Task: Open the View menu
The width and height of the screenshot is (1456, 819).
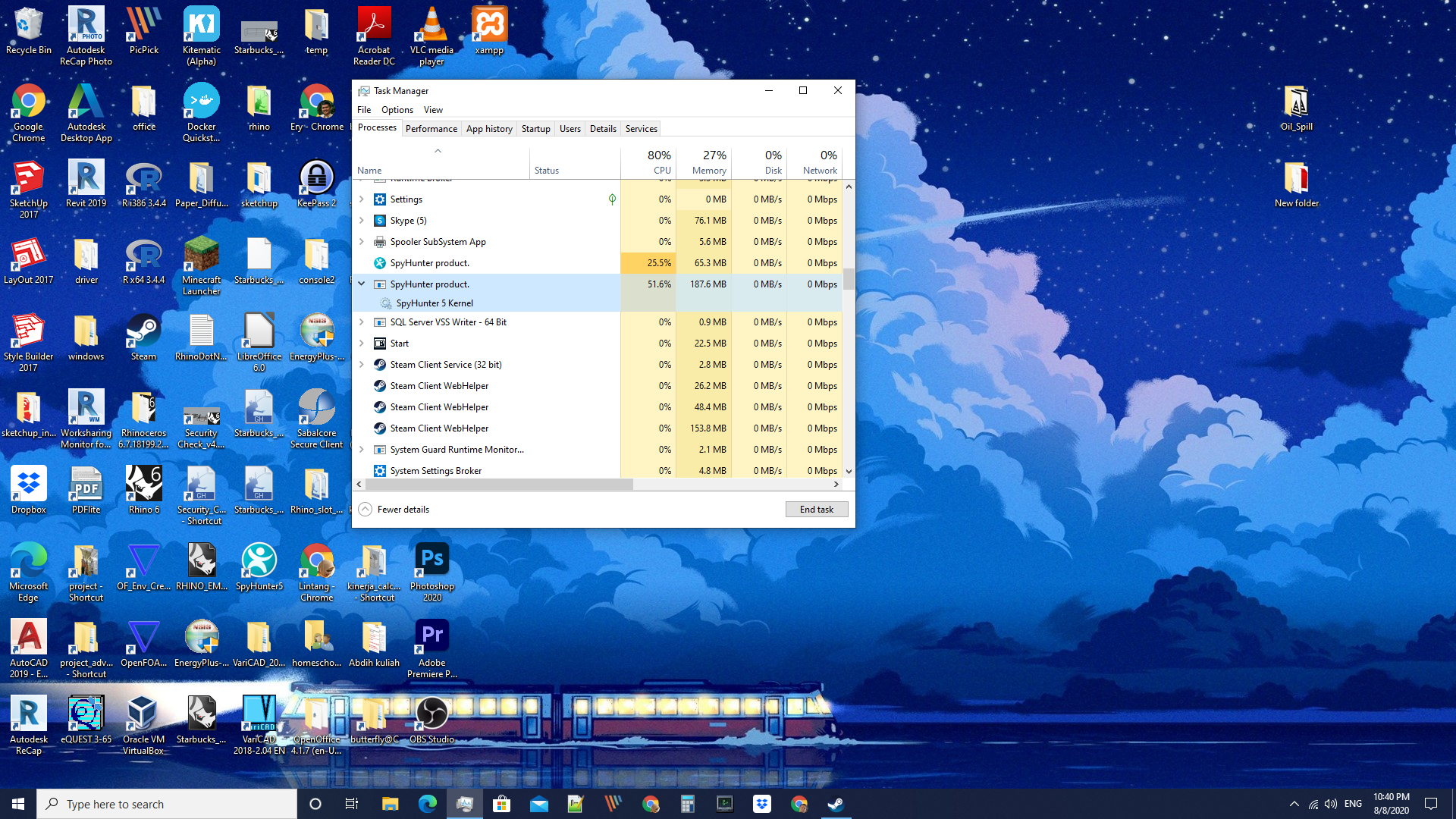Action: [433, 110]
